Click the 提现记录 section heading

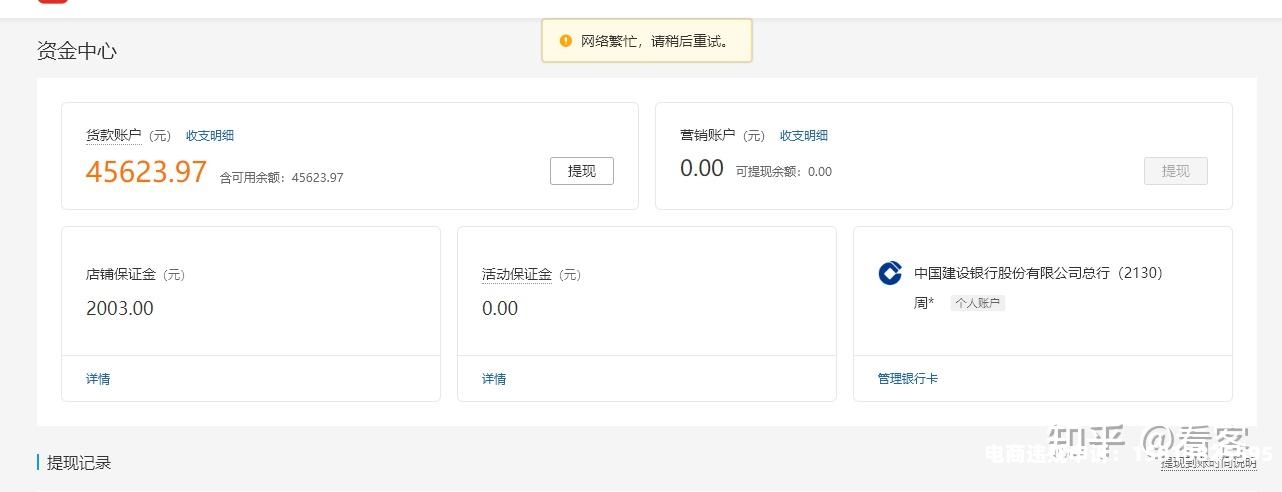click(79, 463)
